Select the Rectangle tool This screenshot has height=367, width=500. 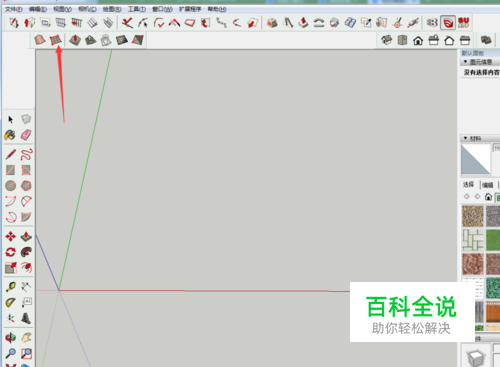10,170
